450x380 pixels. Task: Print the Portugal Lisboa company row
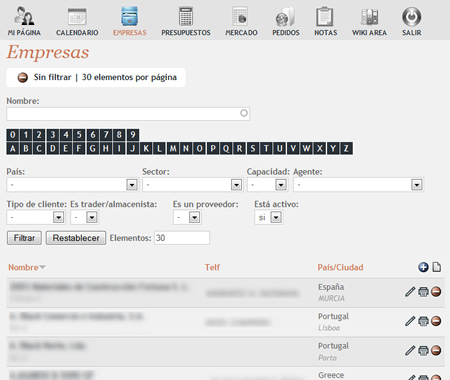(x=423, y=321)
